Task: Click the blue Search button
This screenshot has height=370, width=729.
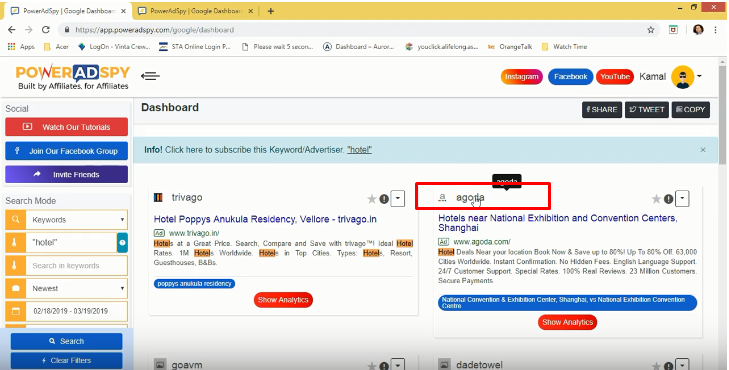Action: point(66,341)
